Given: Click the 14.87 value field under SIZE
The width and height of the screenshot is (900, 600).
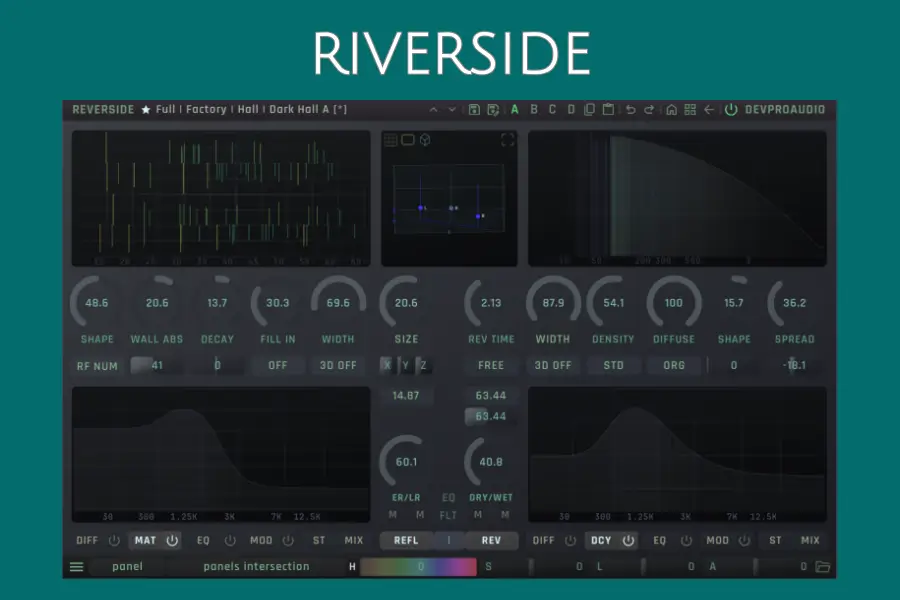Looking at the screenshot, I should pyautogui.click(x=406, y=396).
